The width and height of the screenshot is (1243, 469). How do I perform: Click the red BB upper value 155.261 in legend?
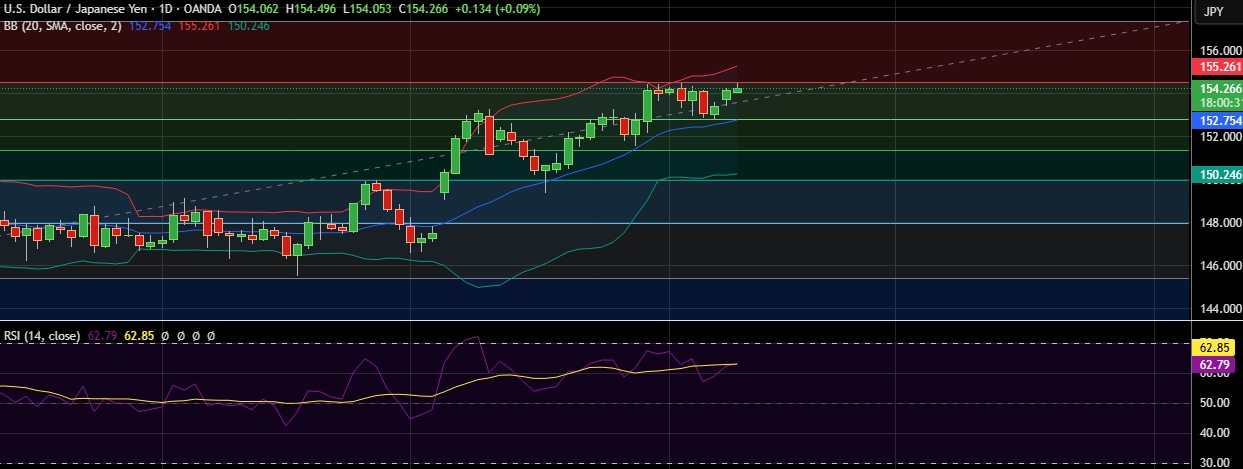pos(199,25)
